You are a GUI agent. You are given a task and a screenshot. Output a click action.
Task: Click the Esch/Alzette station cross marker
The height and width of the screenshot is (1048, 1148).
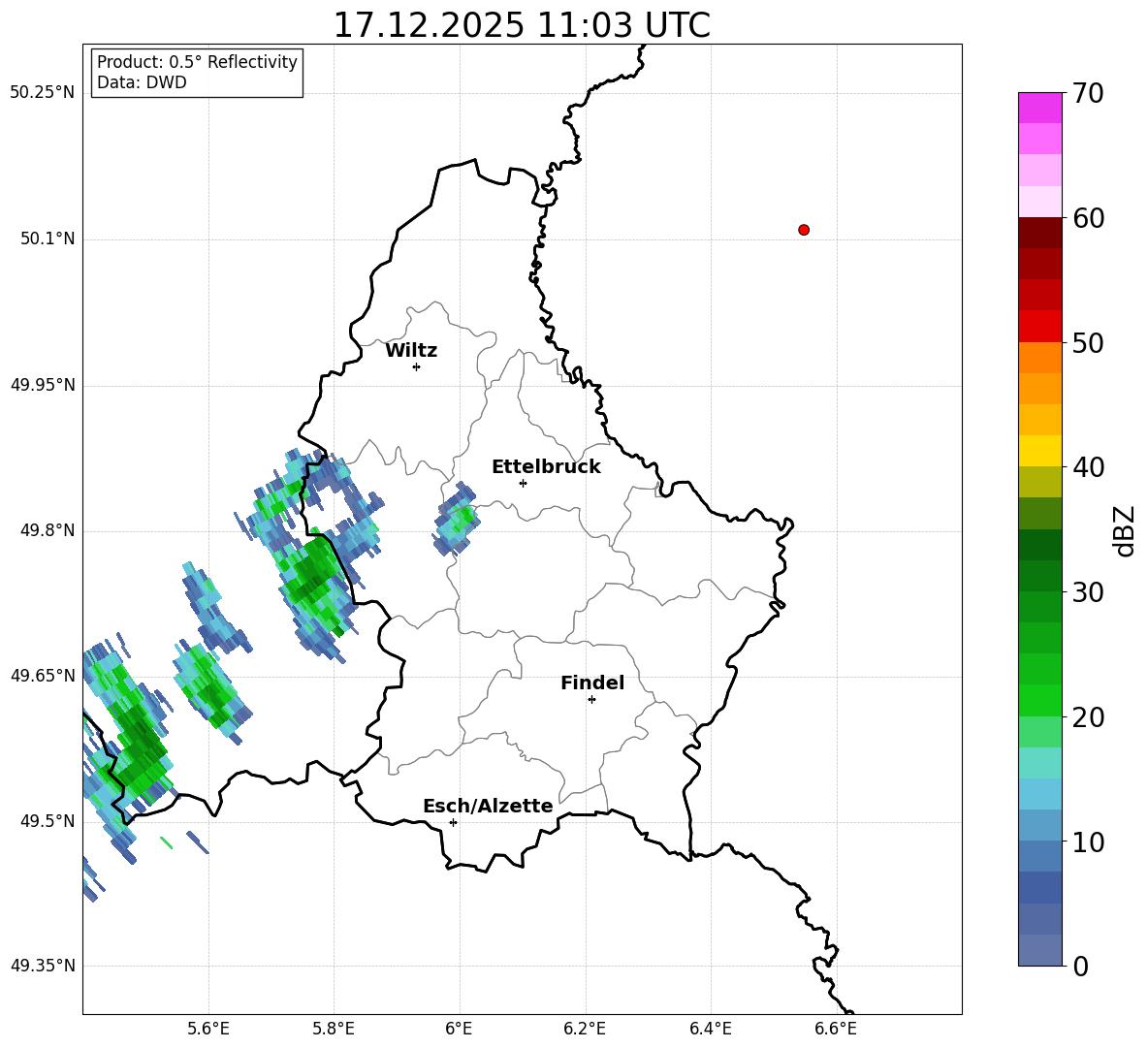coord(453,822)
